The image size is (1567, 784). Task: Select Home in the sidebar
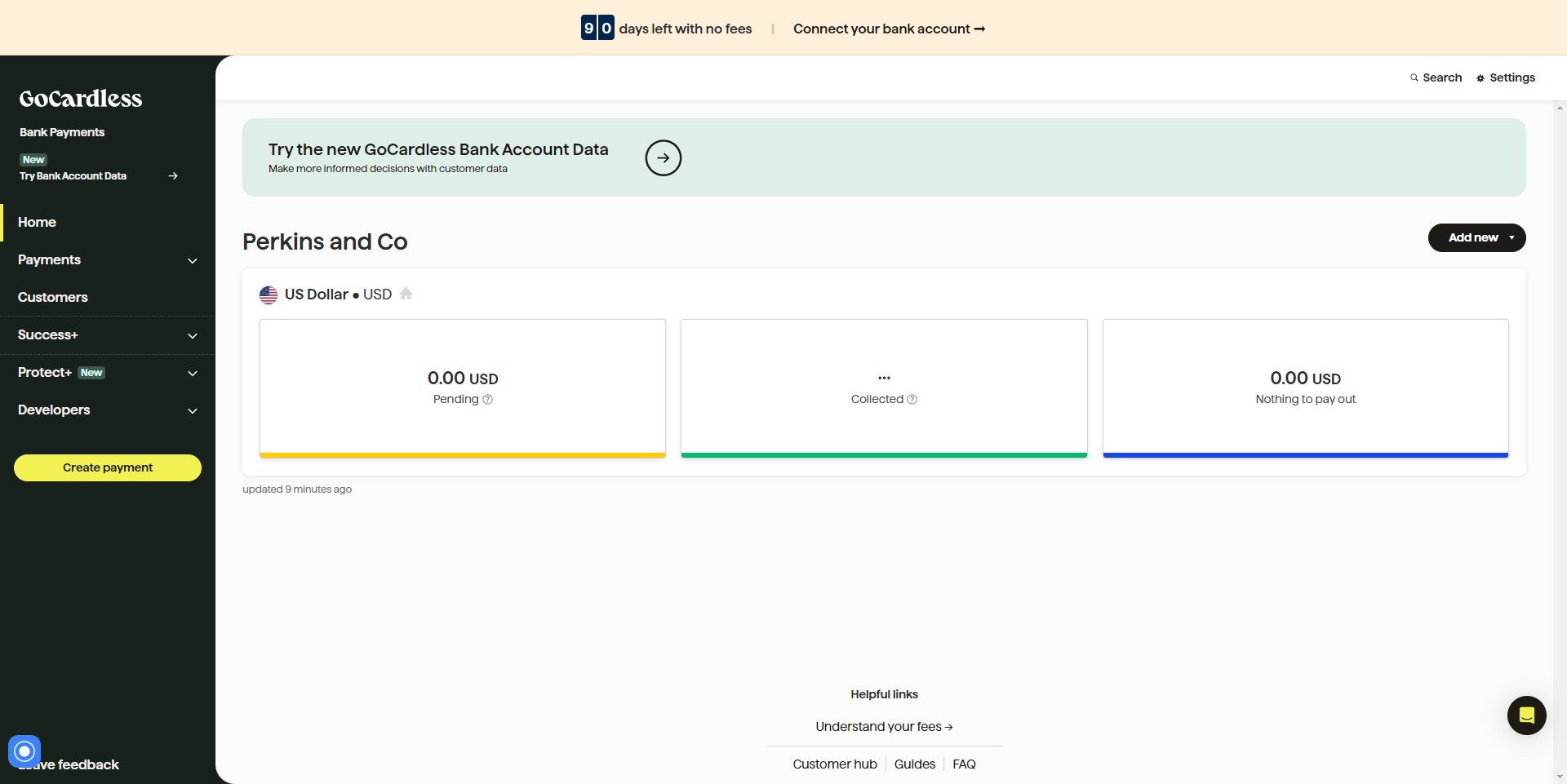click(37, 222)
